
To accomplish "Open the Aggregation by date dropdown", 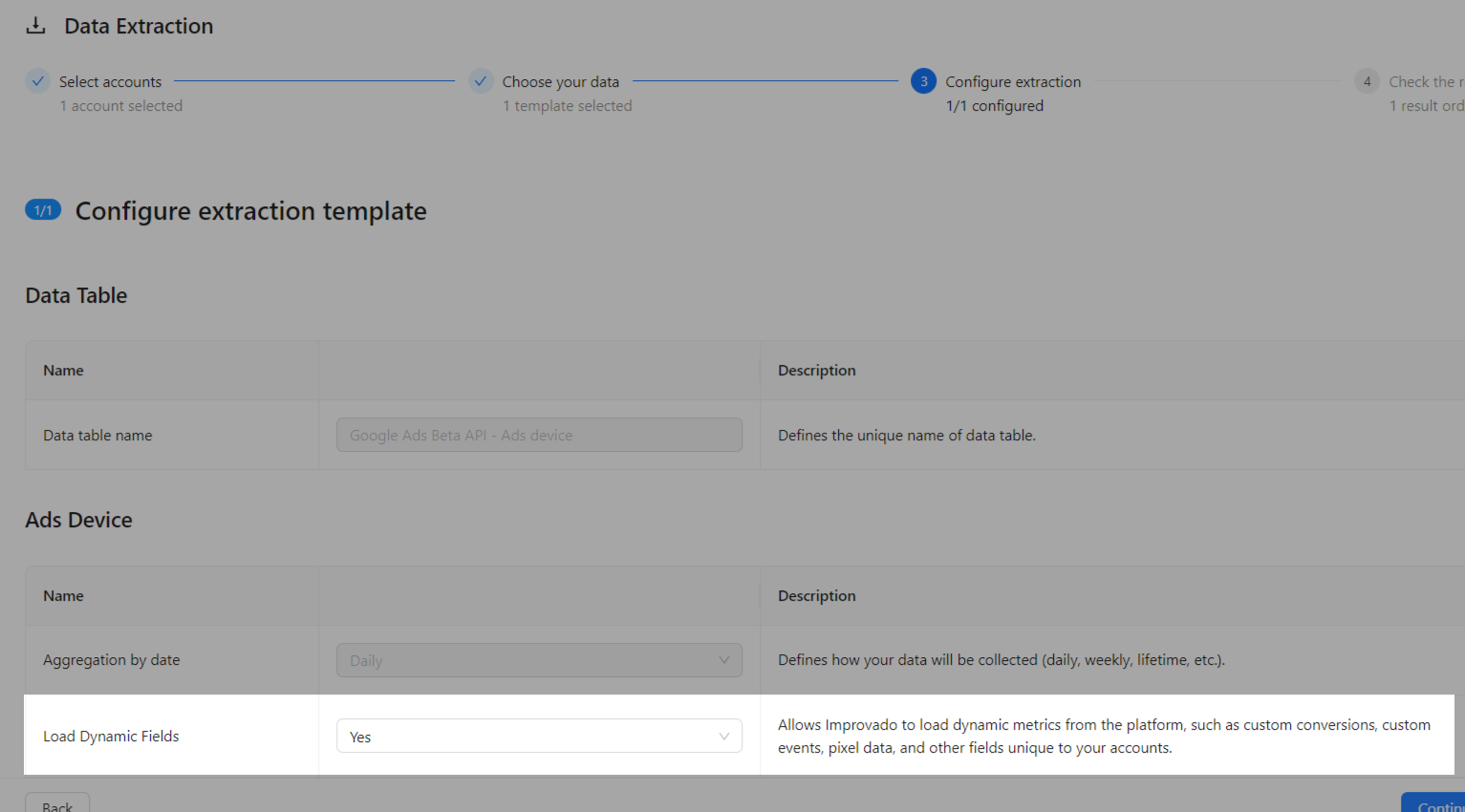I will [x=539, y=660].
